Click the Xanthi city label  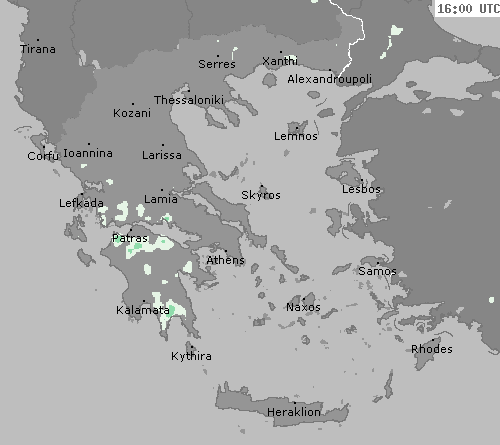(x=280, y=61)
